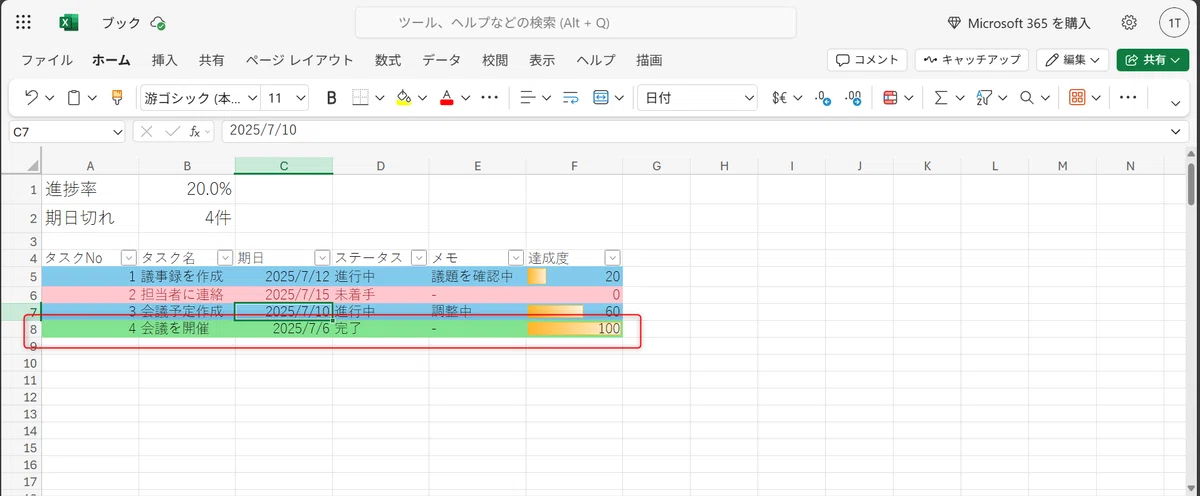Click Microsoft 365 を購入
Viewport: 1200px width, 496px height.
pos(1018,22)
